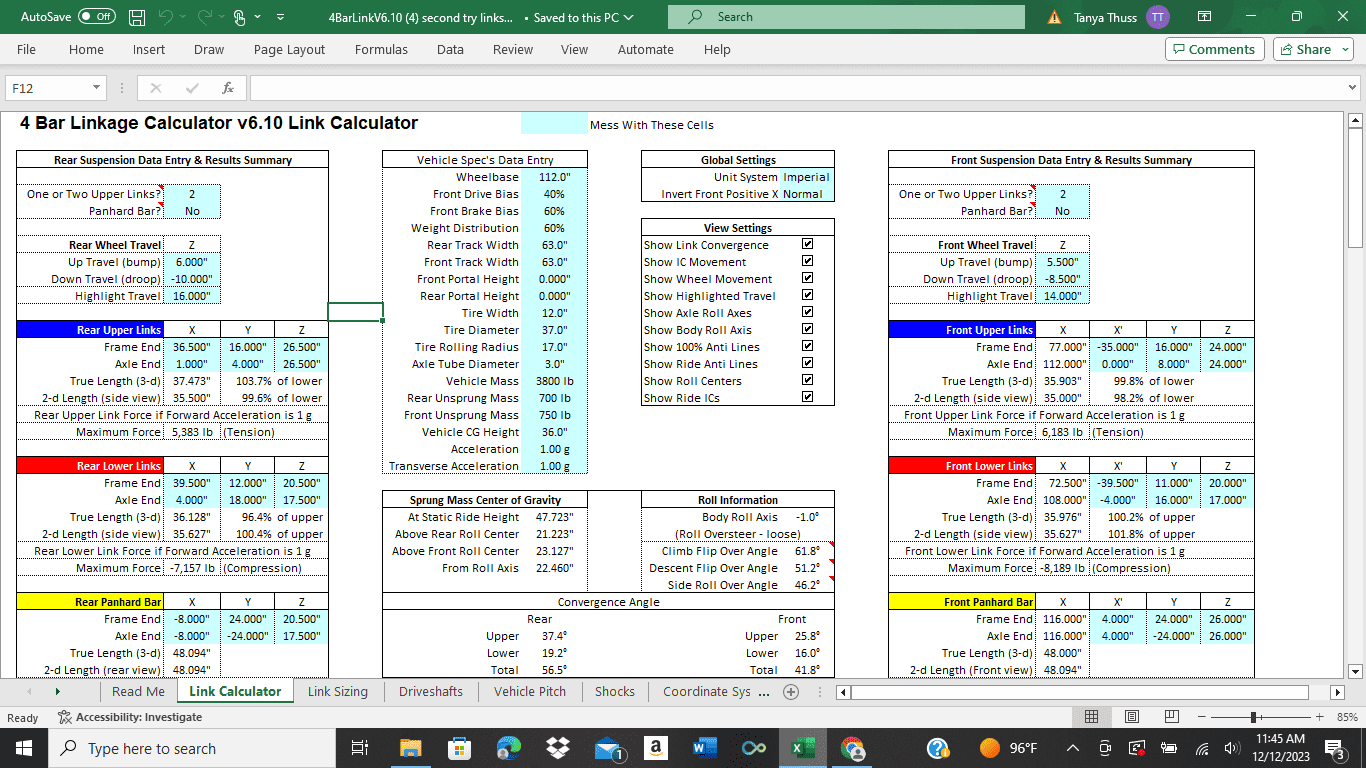The width and height of the screenshot is (1366, 768).
Task: Switch to Link Sizing sheet tab
Action: point(338,691)
